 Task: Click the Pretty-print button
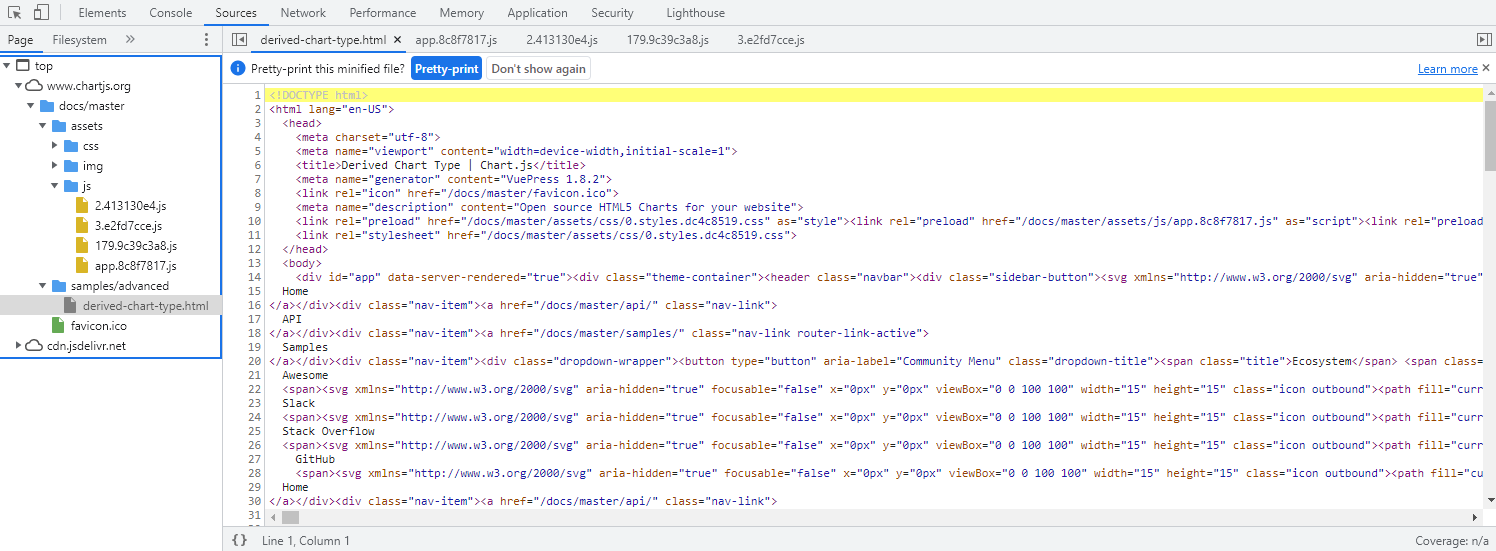446,68
